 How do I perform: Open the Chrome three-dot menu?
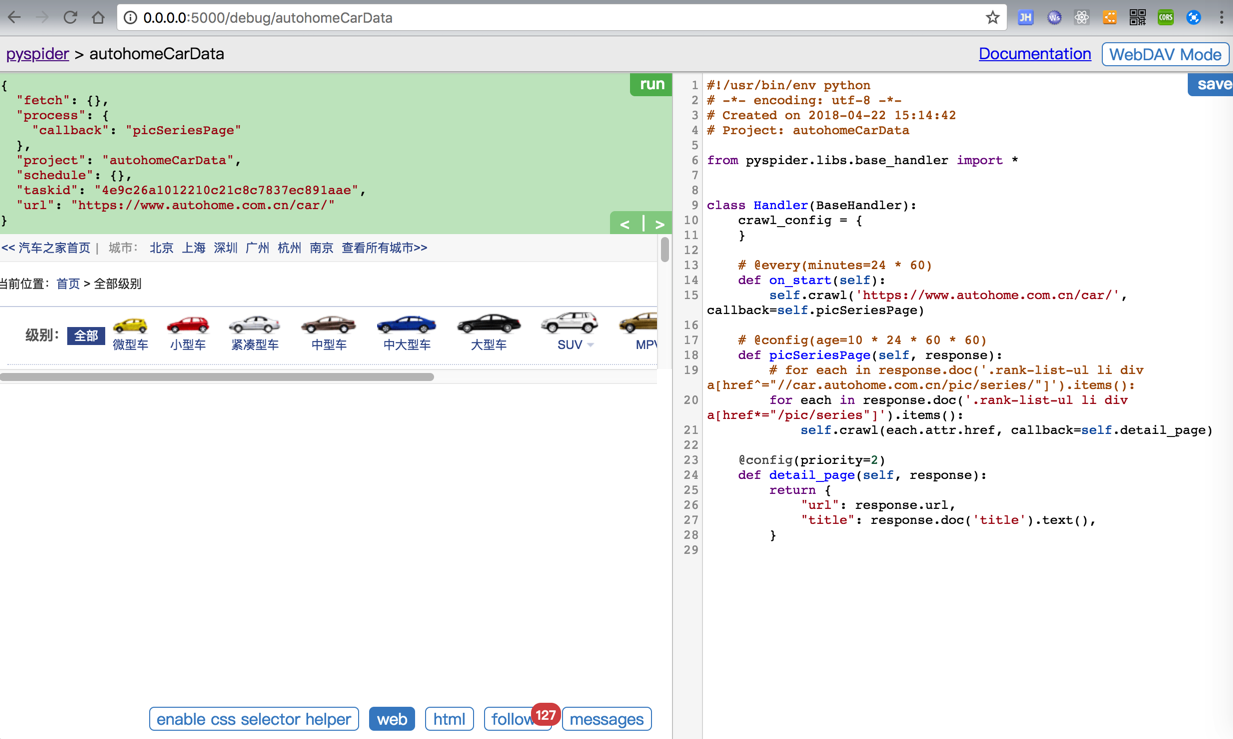coord(1221,18)
